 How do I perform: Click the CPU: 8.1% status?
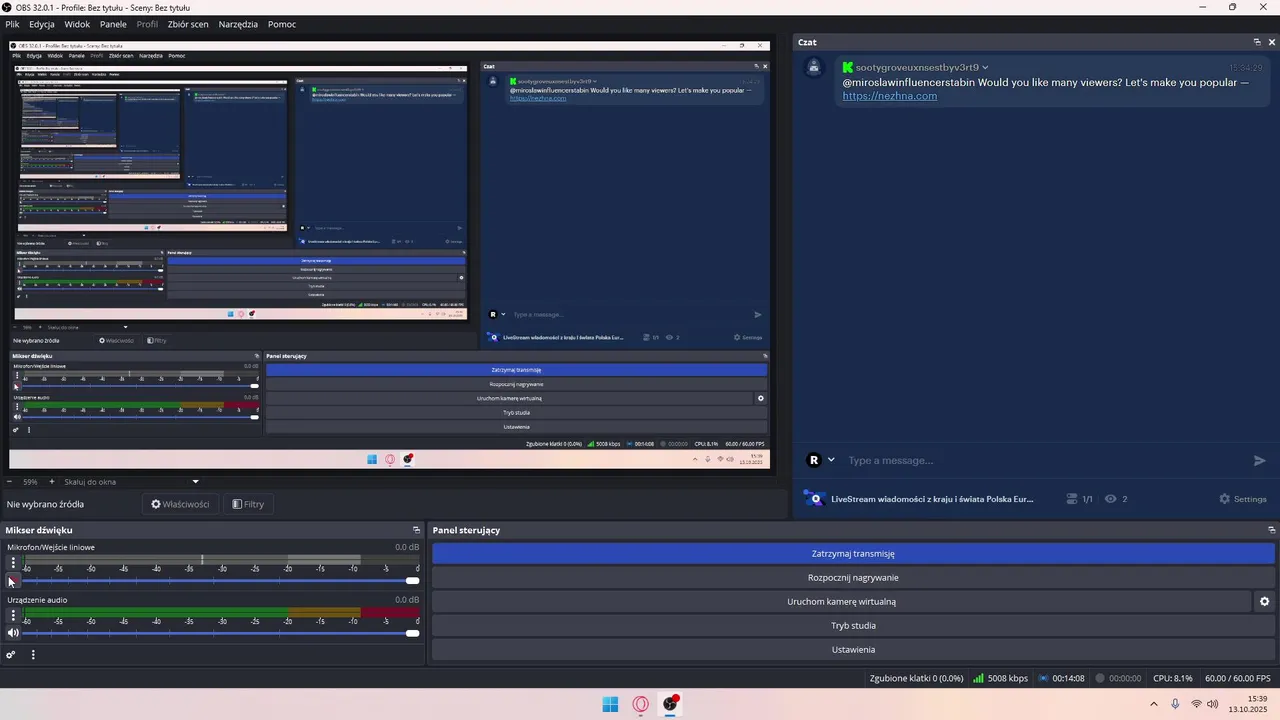point(1173,678)
